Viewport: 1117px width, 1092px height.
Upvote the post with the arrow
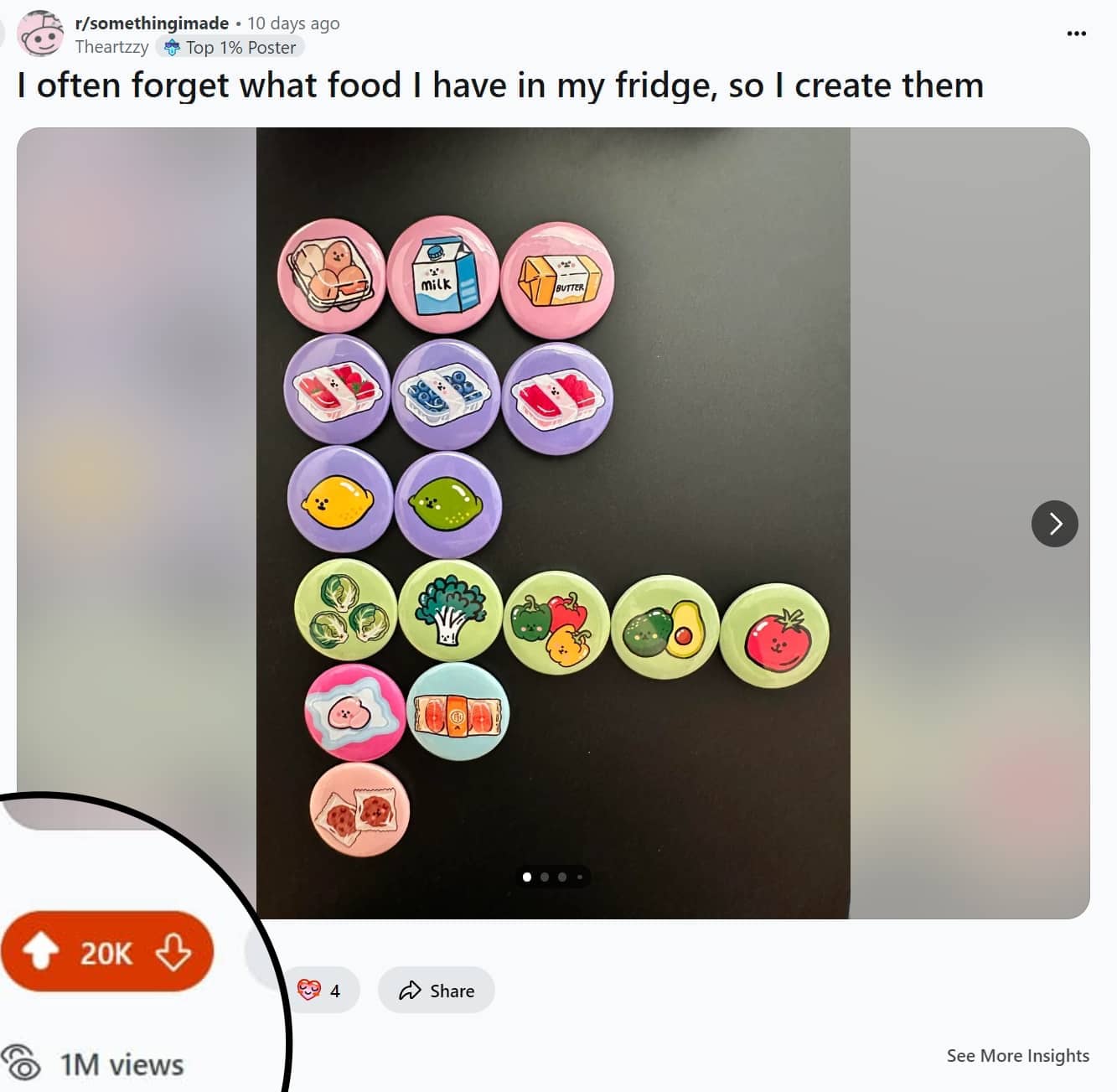pyautogui.click(x=40, y=952)
